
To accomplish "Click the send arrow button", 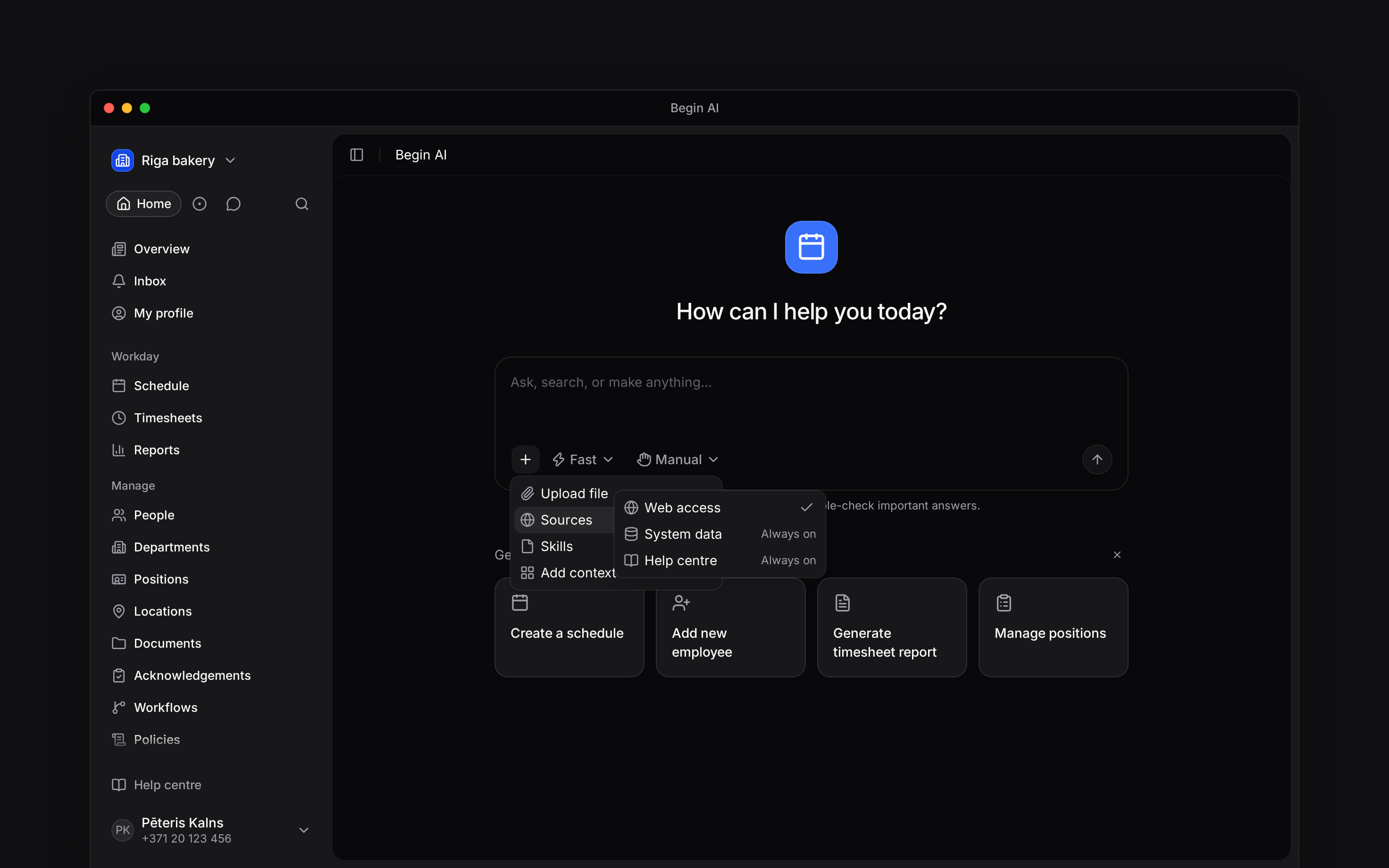I will click(1097, 459).
